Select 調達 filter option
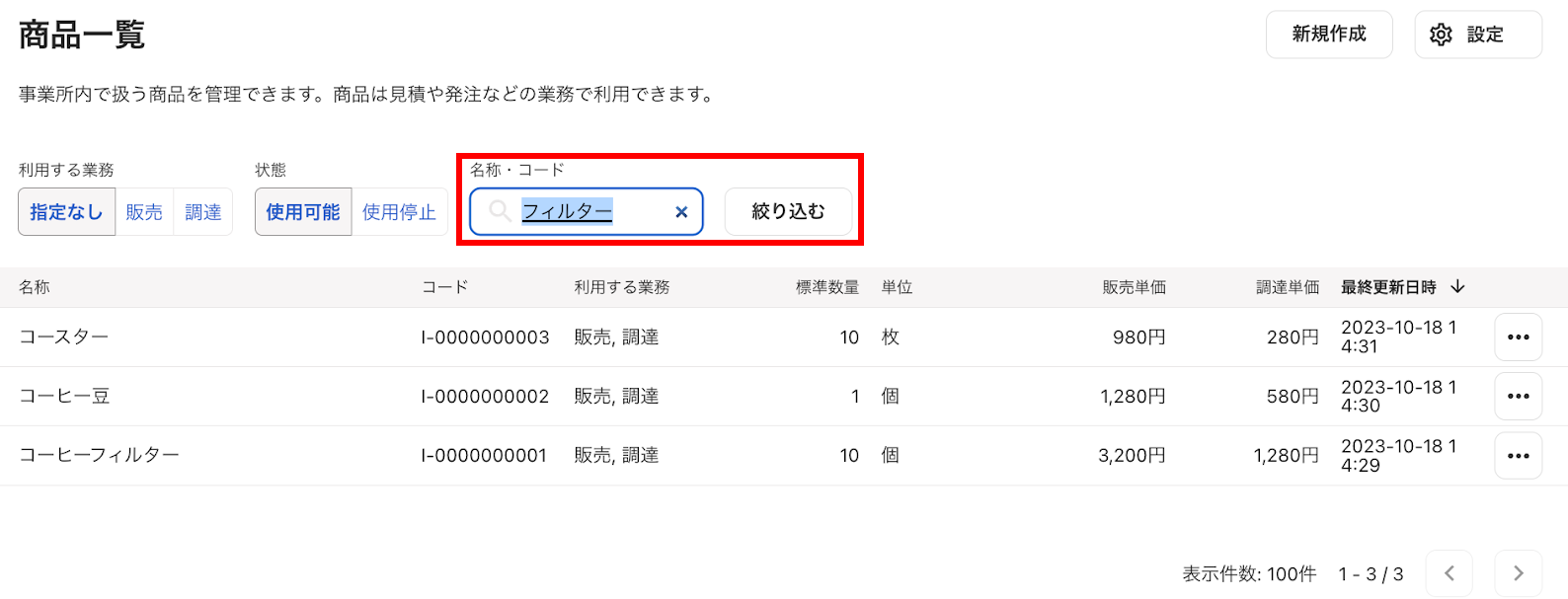Image resolution: width=1568 pixels, height=599 pixels. click(x=203, y=212)
